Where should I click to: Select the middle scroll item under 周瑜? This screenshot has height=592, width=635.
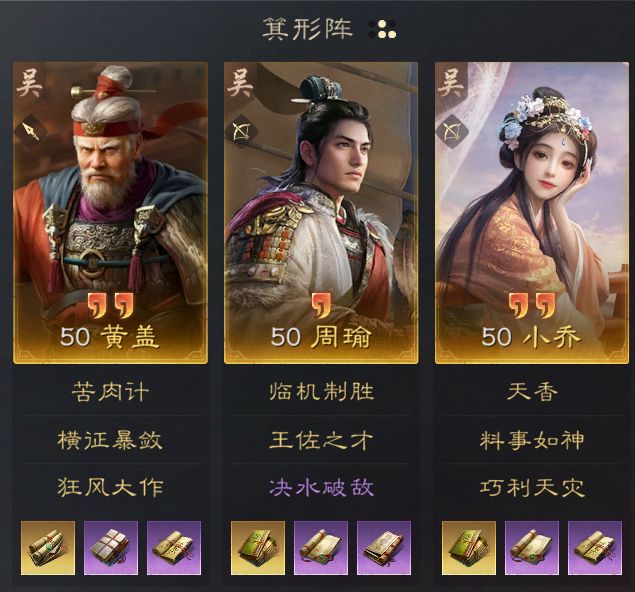(x=321, y=548)
